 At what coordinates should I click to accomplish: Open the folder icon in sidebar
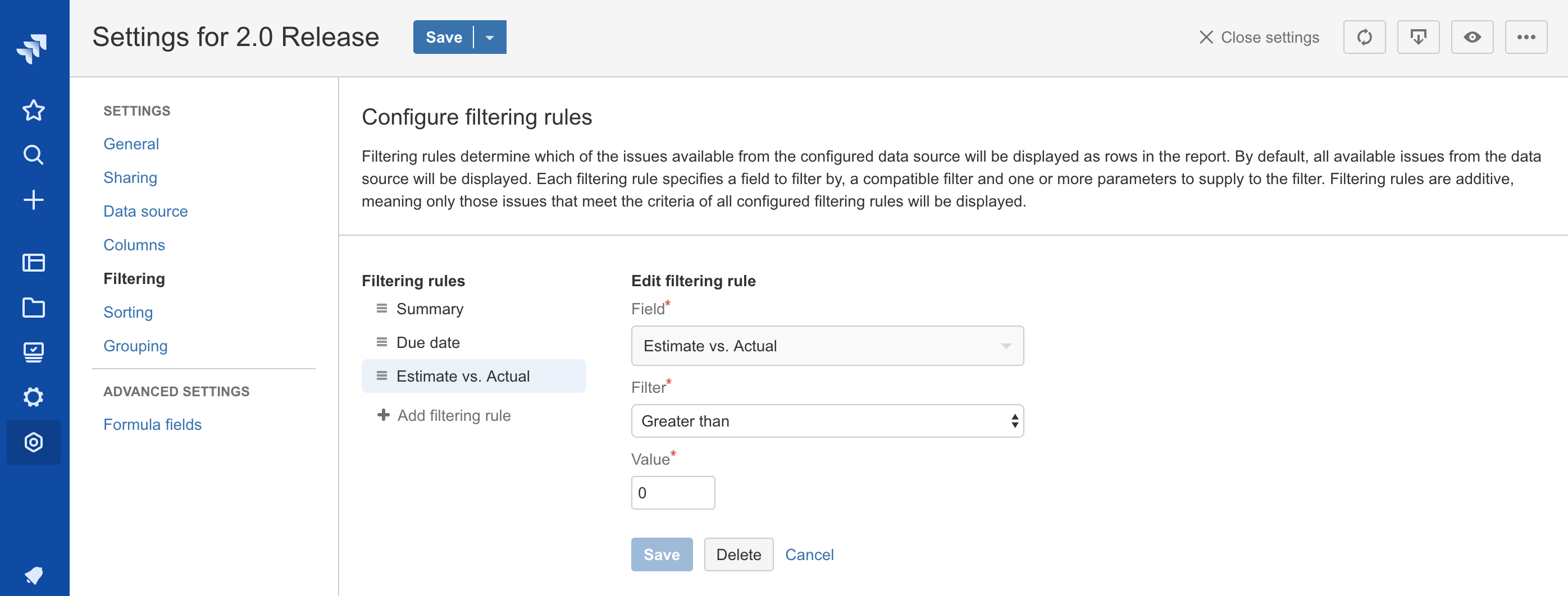pyautogui.click(x=33, y=308)
